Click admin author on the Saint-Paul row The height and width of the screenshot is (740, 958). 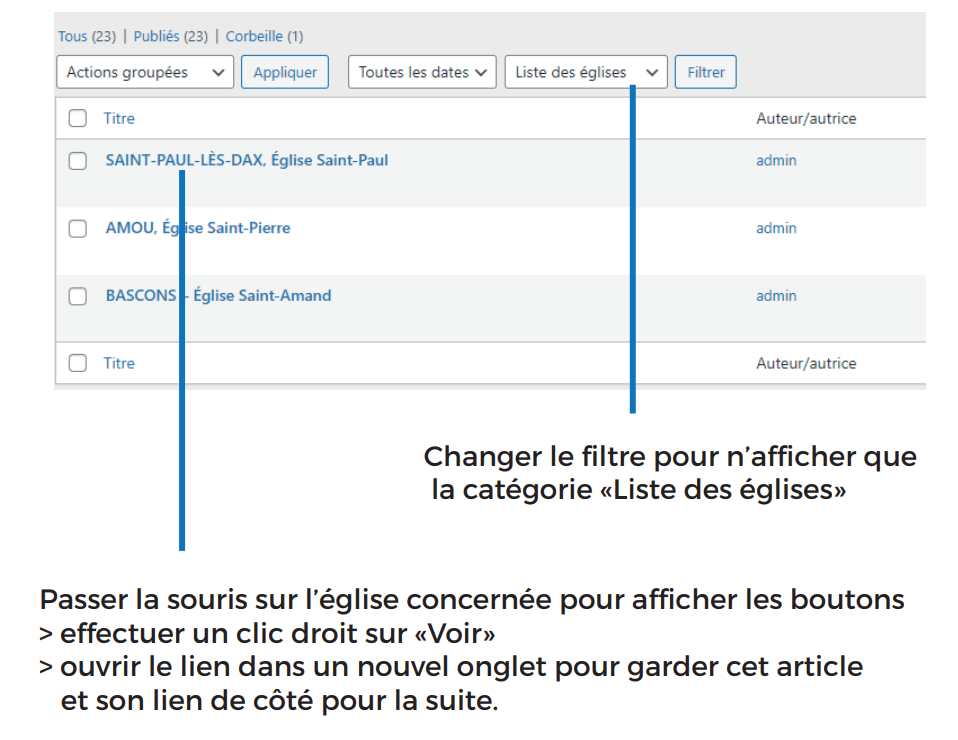click(776, 160)
